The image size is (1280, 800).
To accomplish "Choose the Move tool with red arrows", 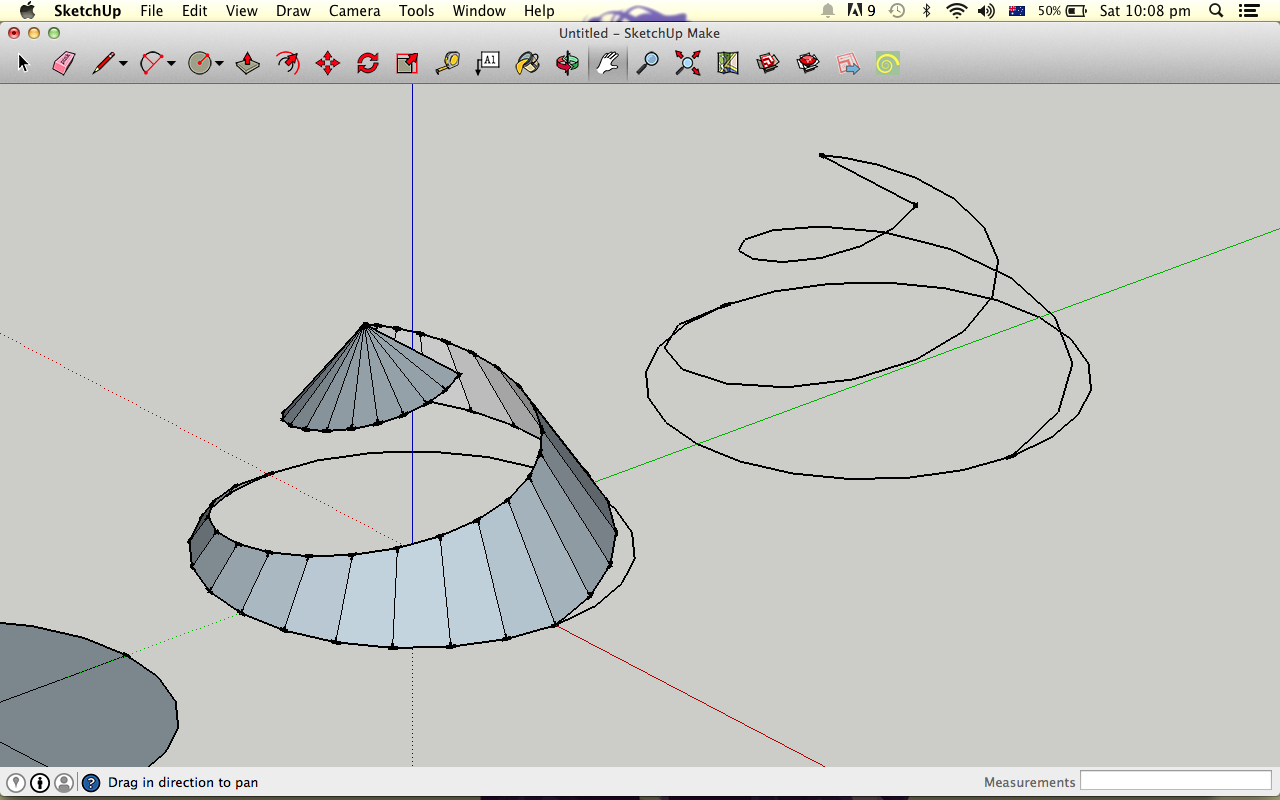I will pyautogui.click(x=328, y=64).
